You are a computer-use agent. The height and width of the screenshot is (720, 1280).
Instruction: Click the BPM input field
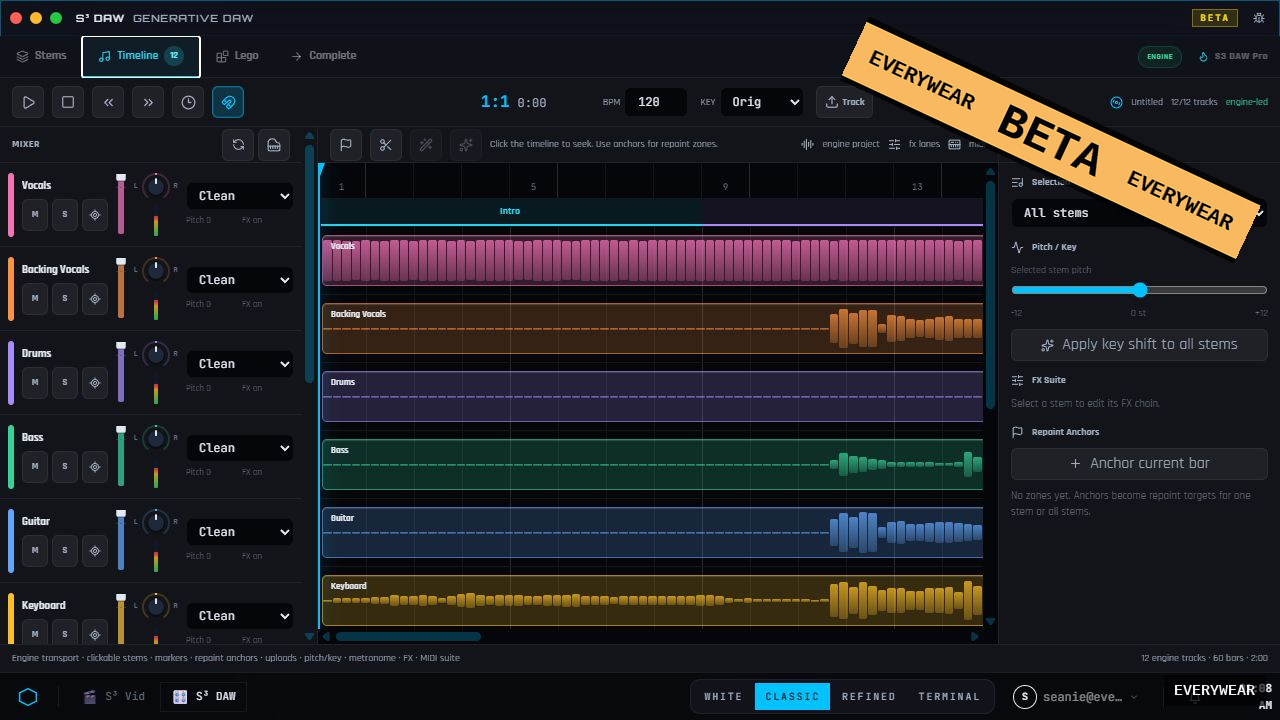point(656,102)
